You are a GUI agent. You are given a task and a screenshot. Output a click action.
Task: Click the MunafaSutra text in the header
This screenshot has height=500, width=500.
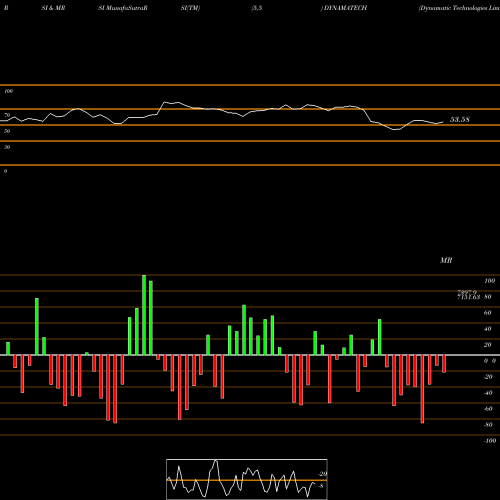[x=126, y=8]
